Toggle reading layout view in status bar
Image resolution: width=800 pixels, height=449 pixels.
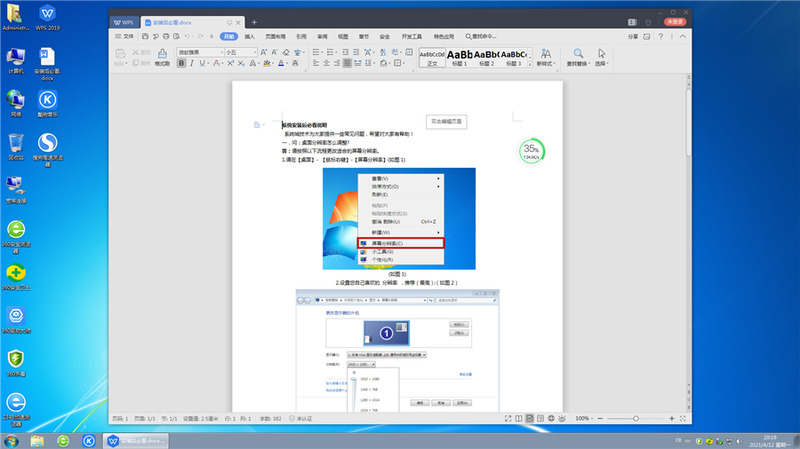pyautogui.click(x=519, y=418)
